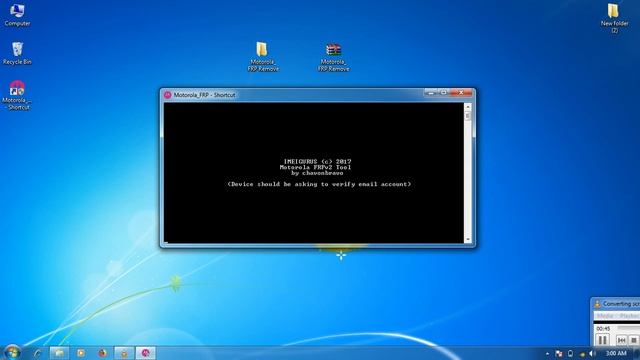
Task: Click the "Device should be asking to verify" line
Action: pos(319,184)
